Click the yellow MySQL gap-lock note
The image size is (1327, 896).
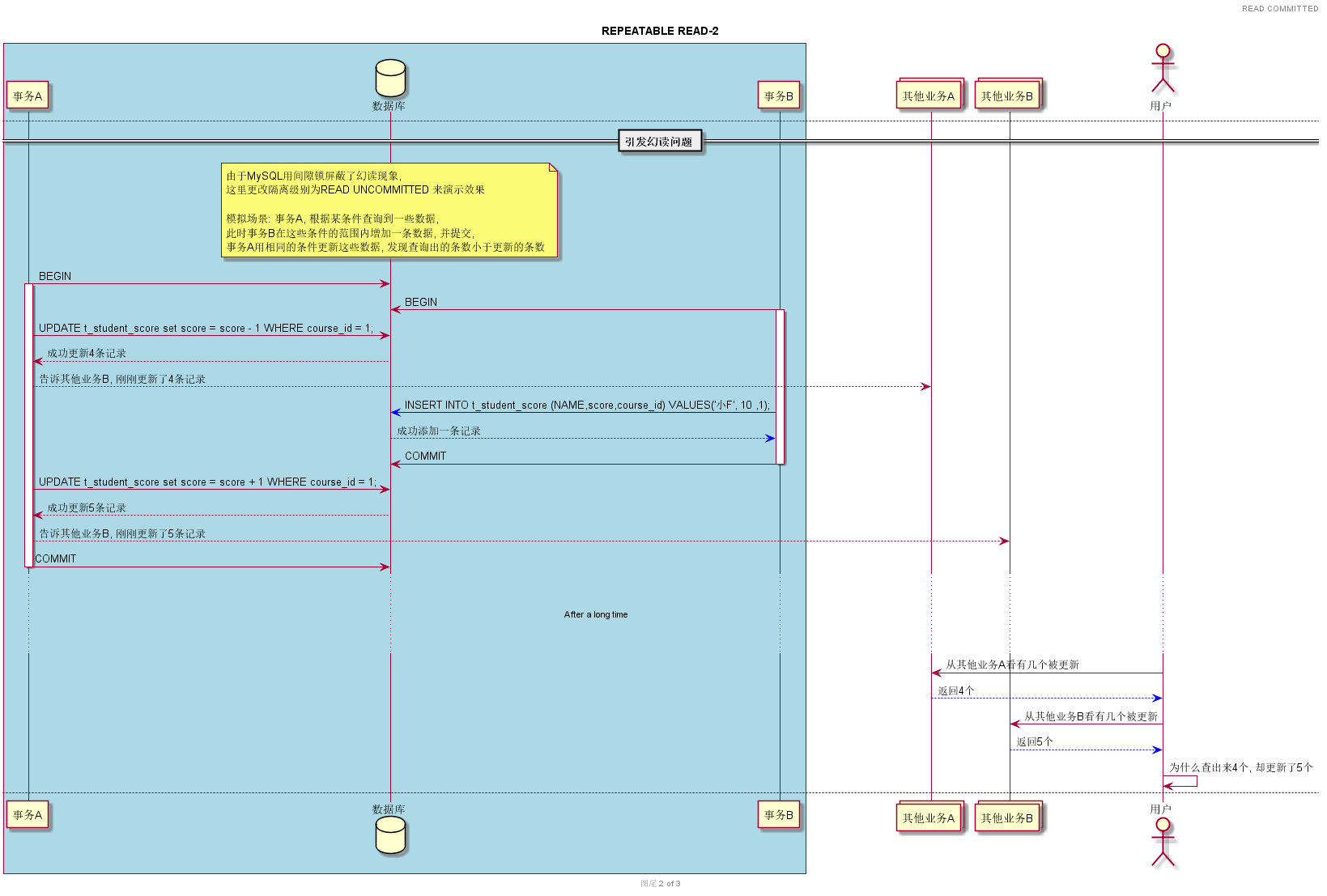(x=389, y=210)
